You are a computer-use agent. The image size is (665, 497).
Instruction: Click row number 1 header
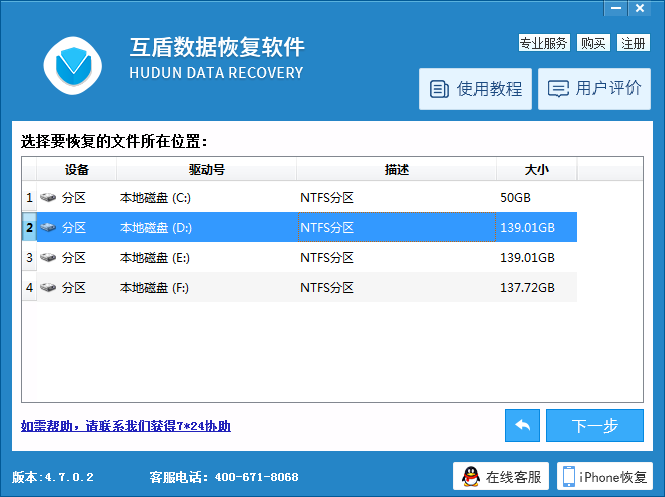[x=29, y=197]
